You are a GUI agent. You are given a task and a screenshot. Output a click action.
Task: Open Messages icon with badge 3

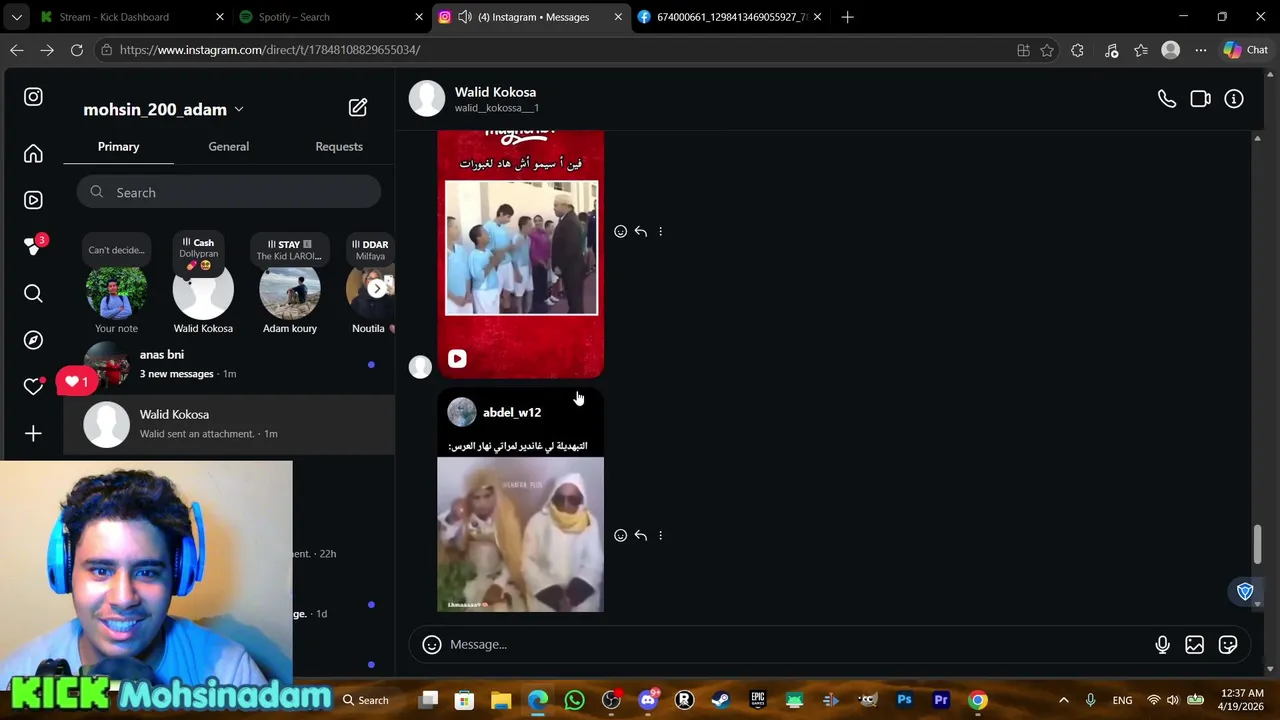pos(33,246)
